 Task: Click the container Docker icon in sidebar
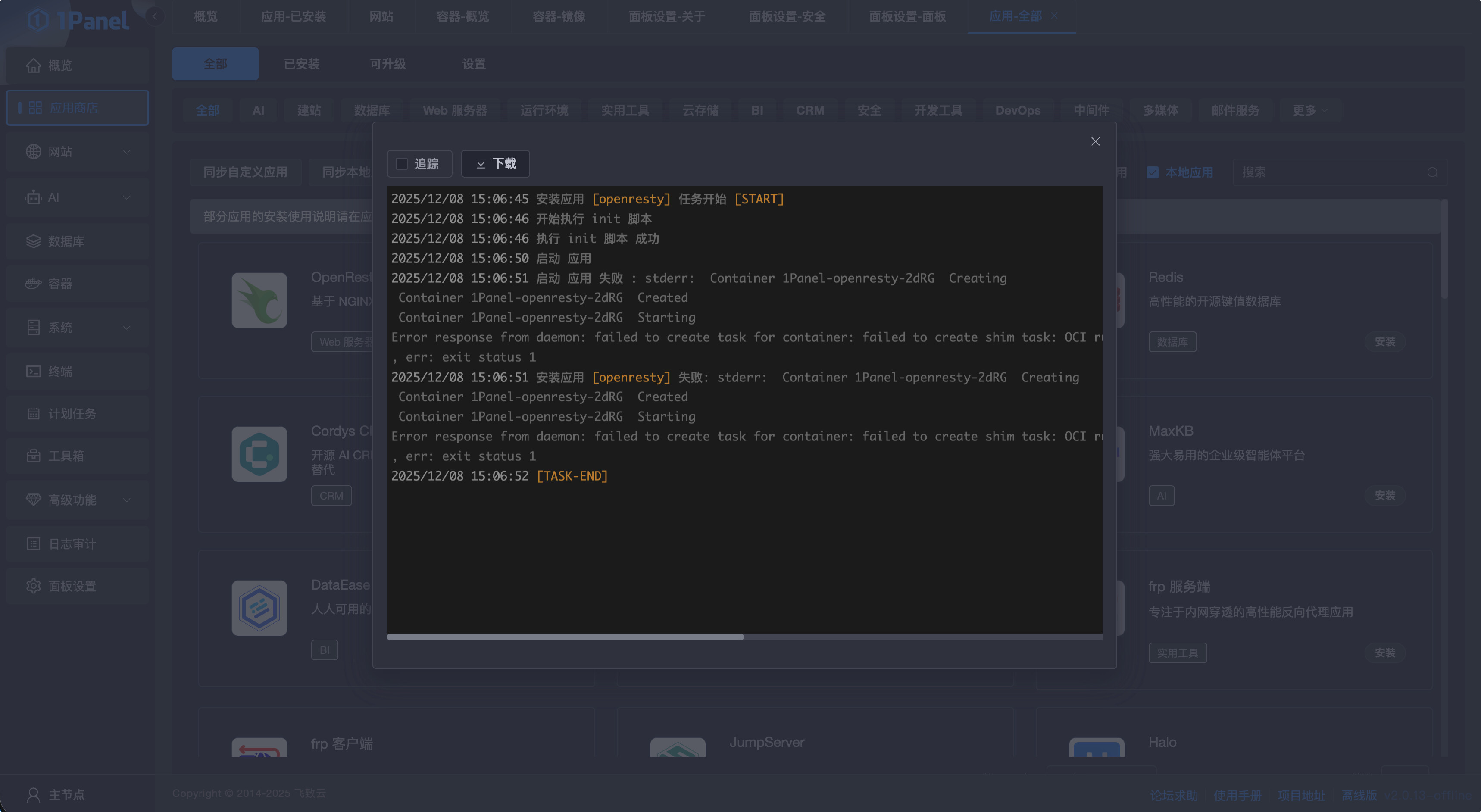(x=33, y=284)
